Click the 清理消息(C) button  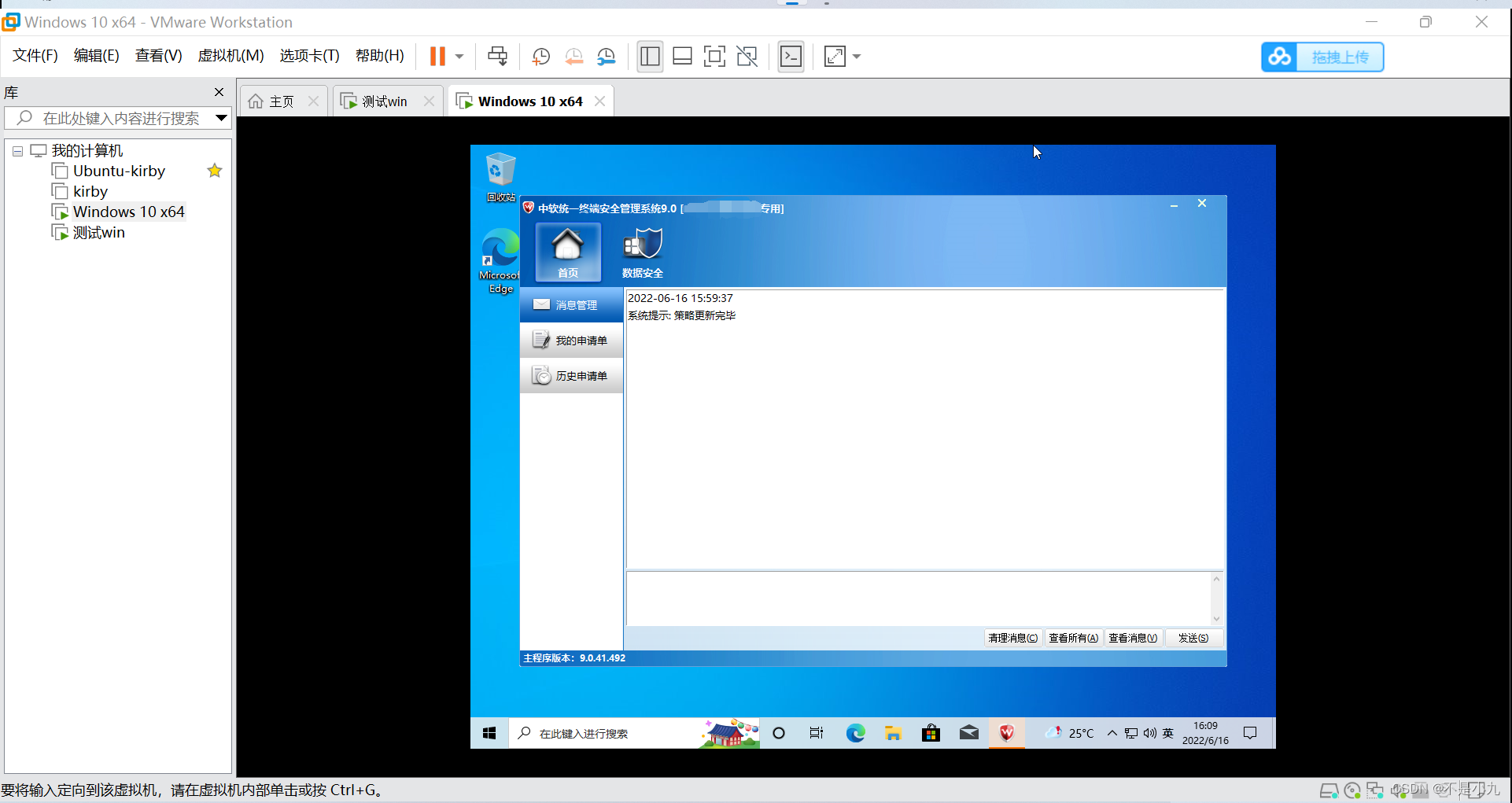1013,638
